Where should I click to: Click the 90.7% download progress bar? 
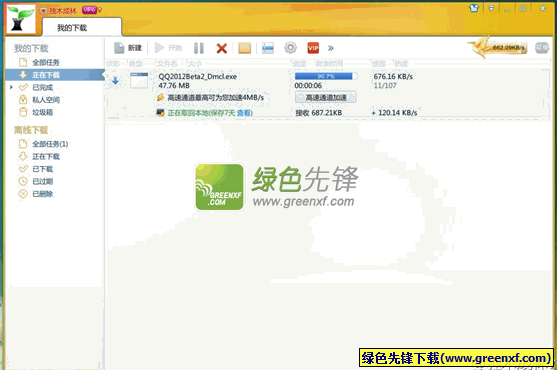click(325, 76)
